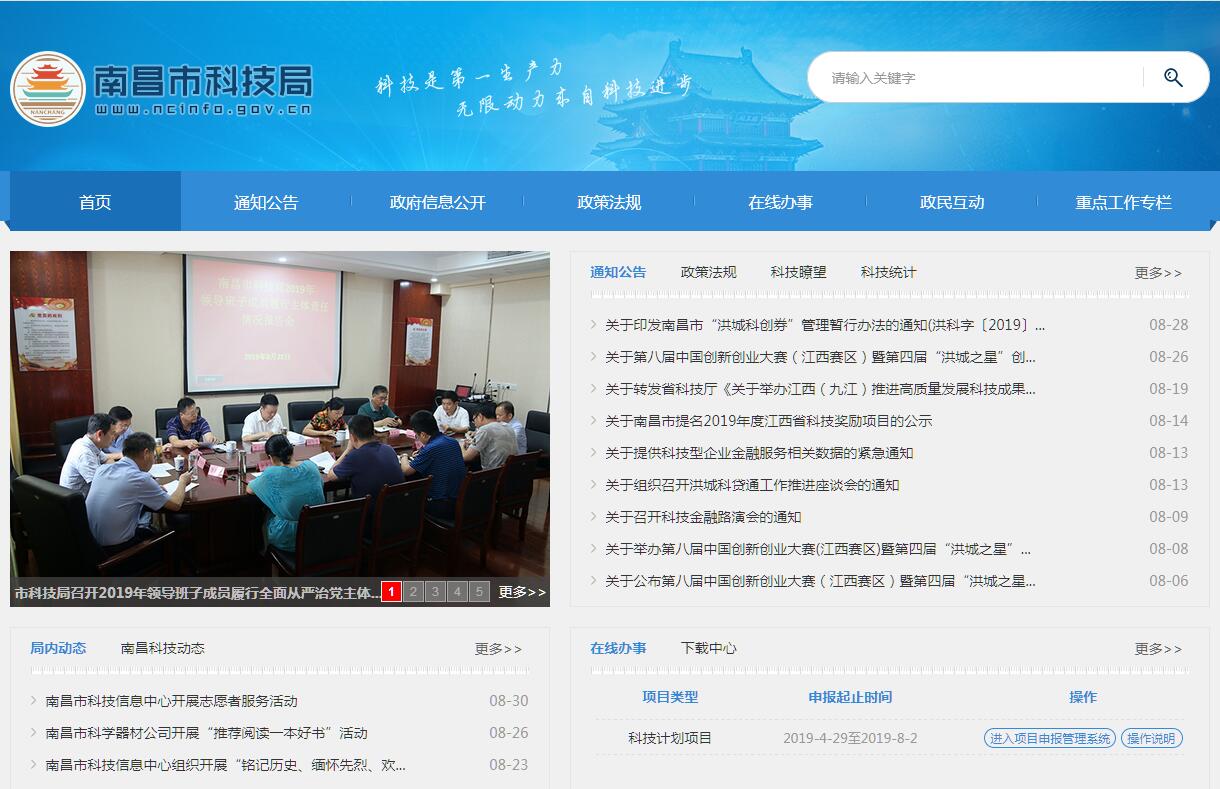Click 更多>> on the slideshow caption bar
This screenshot has height=789, width=1220.
[522, 592]
